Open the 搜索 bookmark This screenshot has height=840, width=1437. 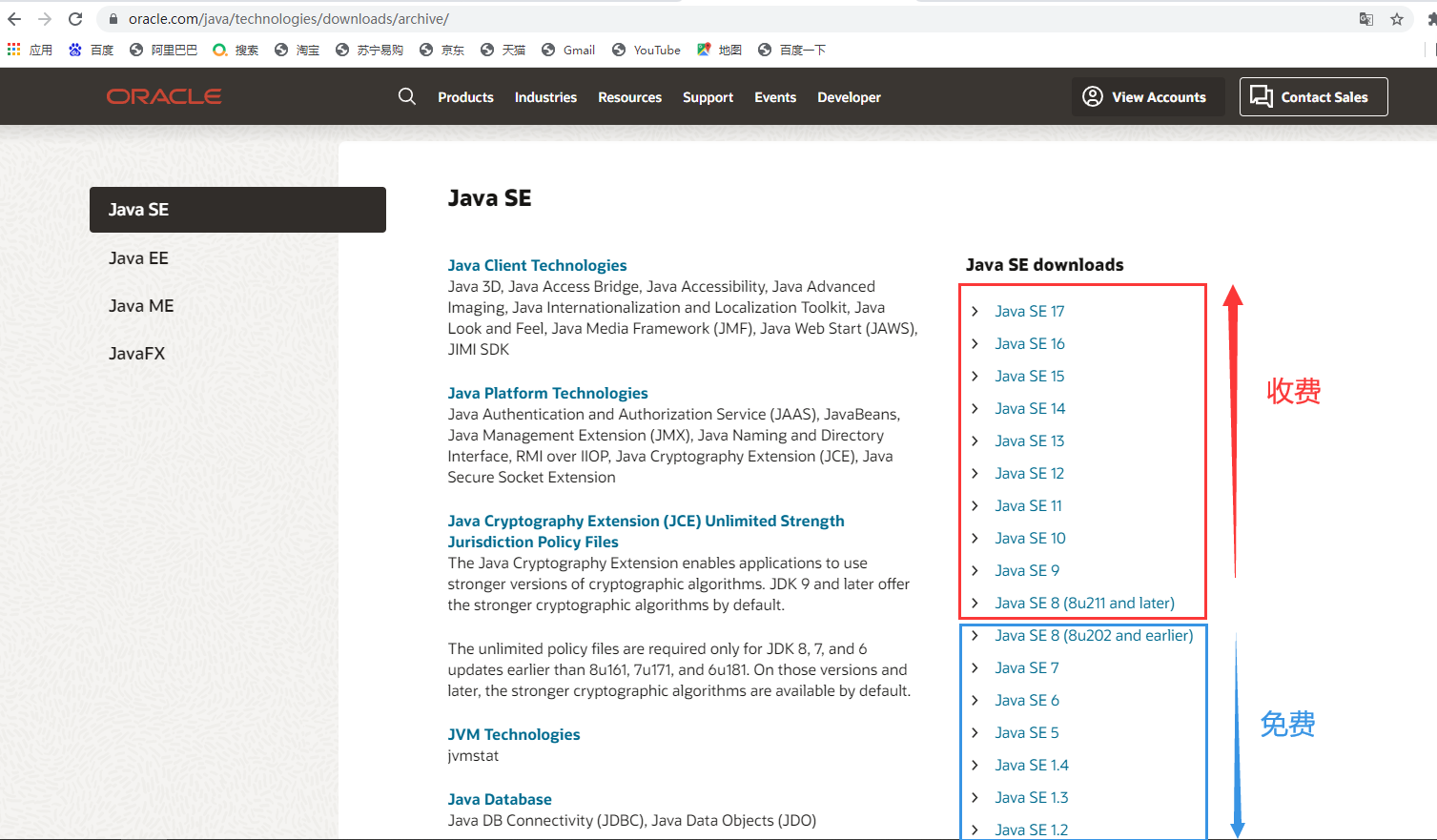pyautogui.click(x=236, y=50)
